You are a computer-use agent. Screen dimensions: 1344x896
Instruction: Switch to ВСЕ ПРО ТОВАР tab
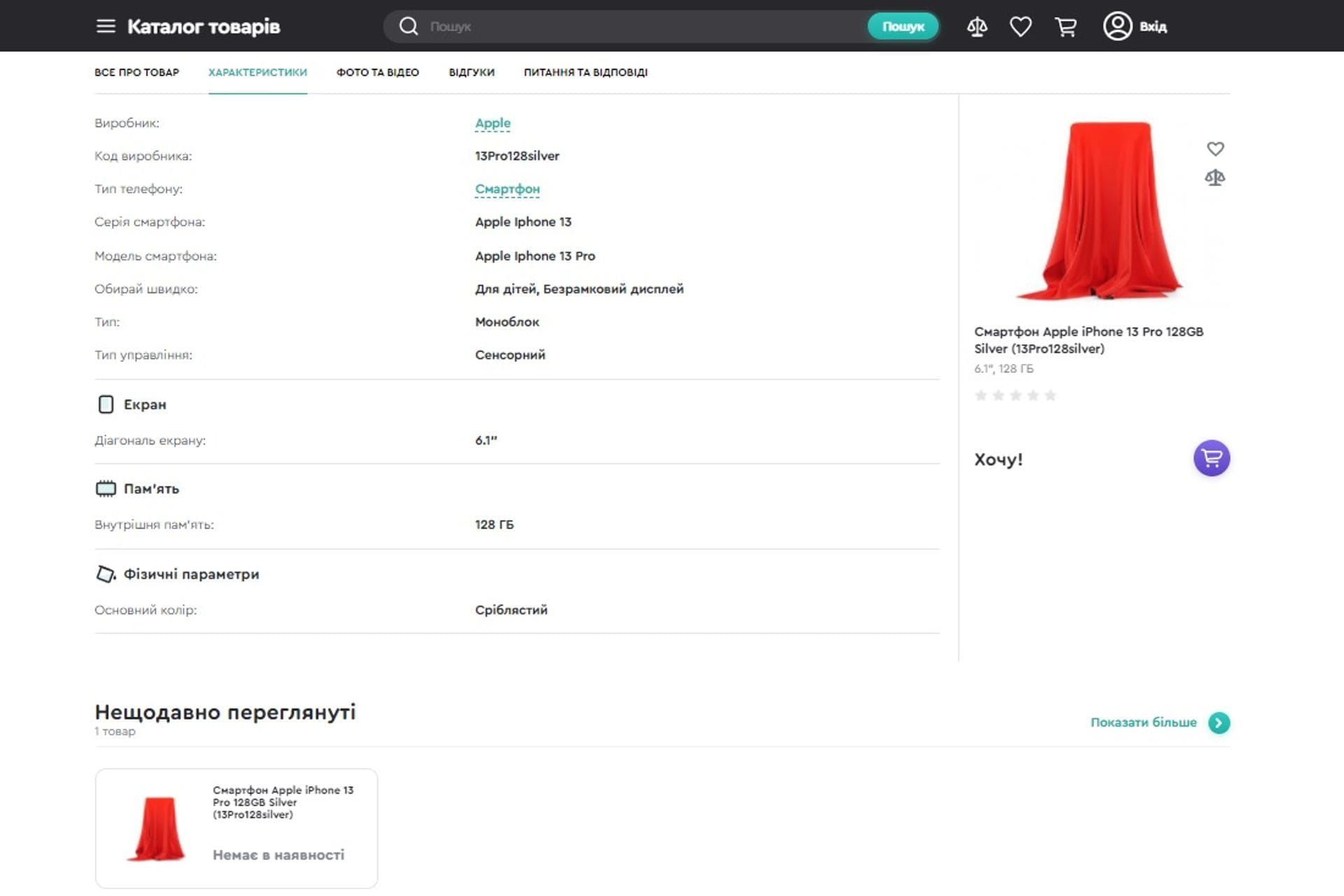(136, 72)
